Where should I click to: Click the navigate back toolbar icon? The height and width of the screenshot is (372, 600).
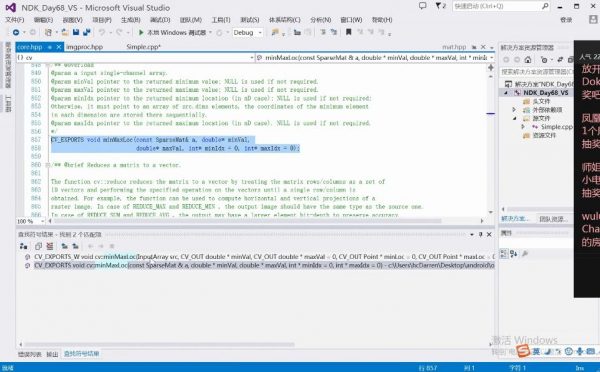[x=16, y=33]
